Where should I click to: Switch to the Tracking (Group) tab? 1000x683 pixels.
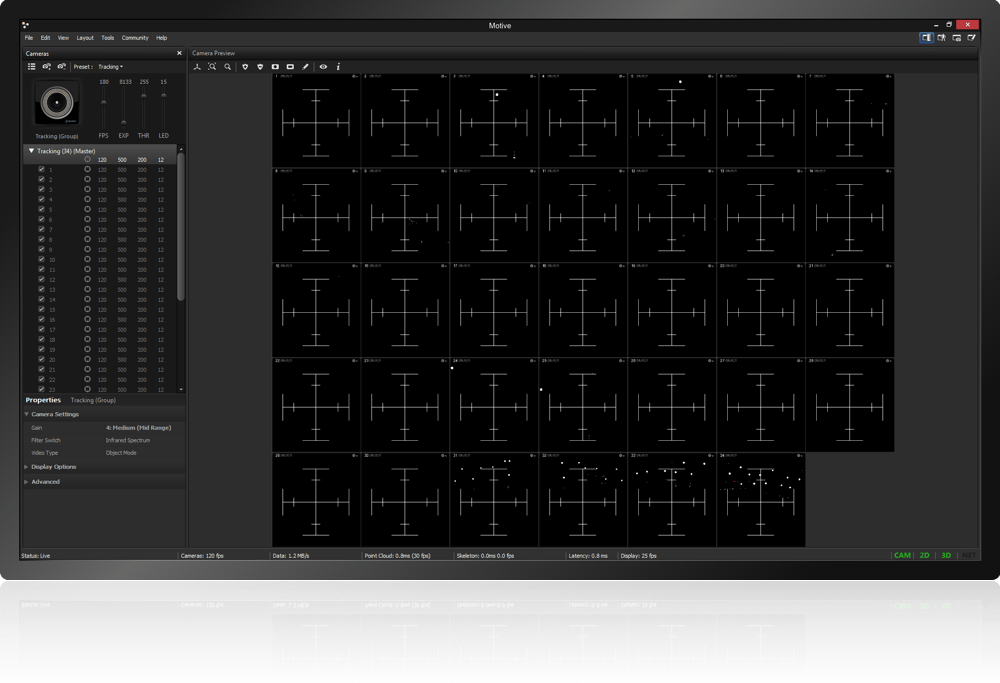(93, 400)
